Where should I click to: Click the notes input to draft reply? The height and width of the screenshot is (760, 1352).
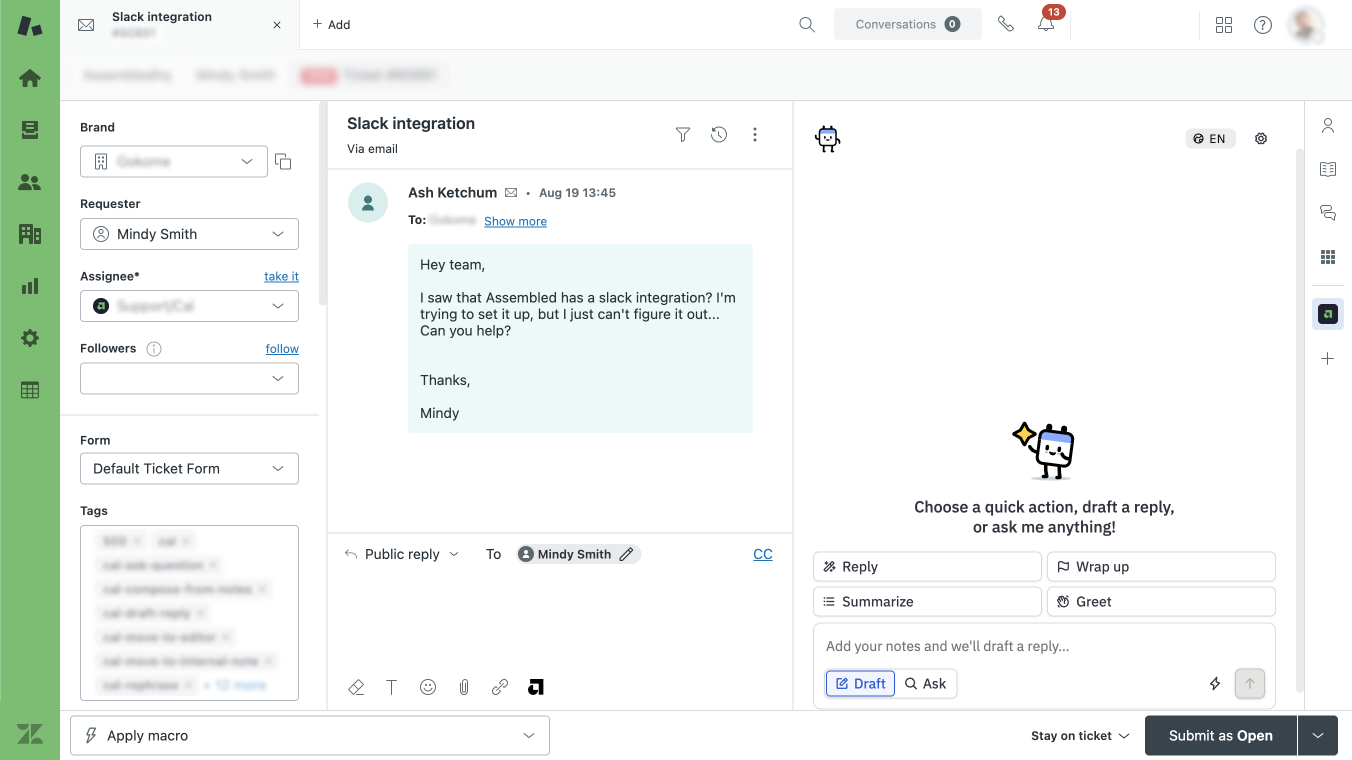pos(1044,646)
